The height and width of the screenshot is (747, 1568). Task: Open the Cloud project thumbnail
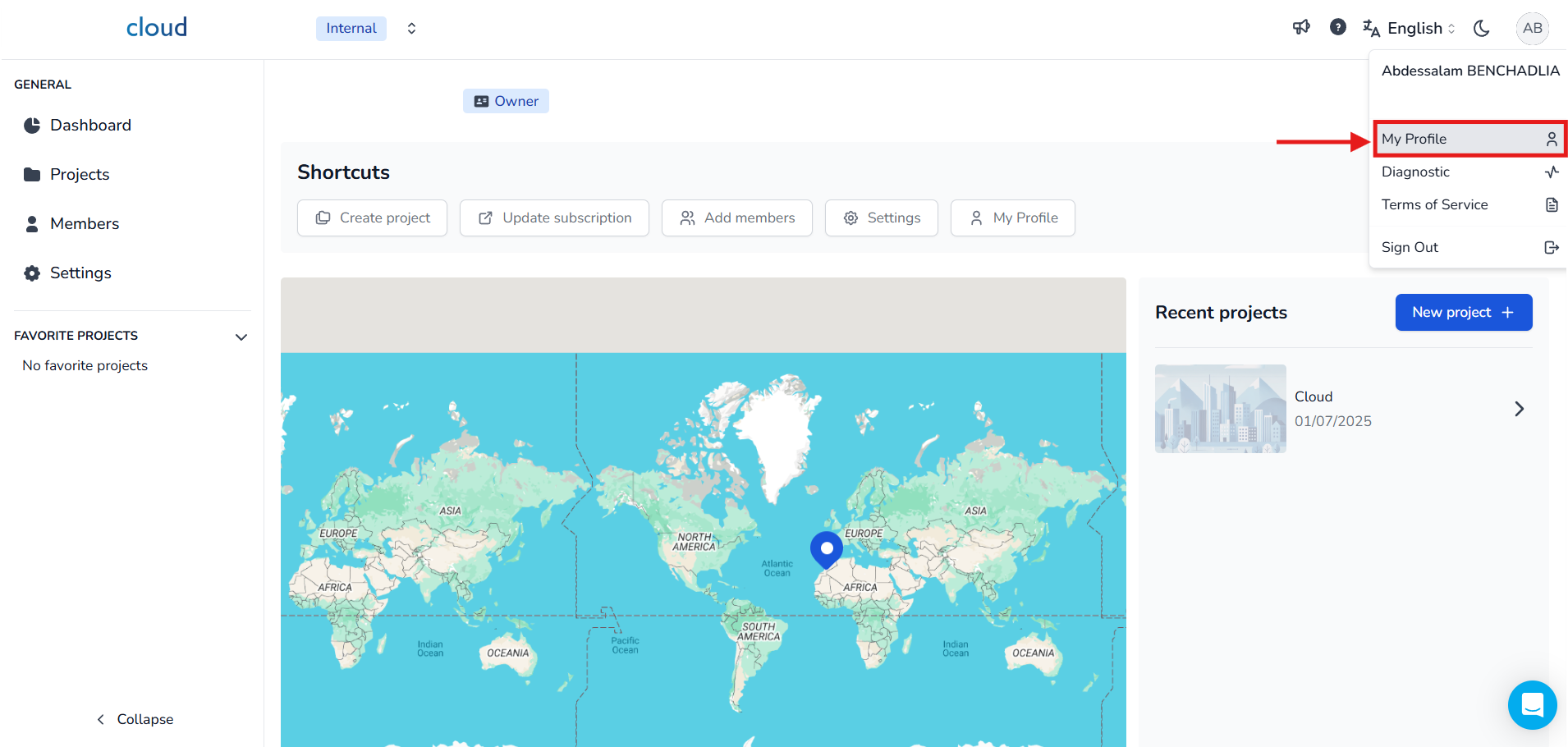pos(1220,409)
